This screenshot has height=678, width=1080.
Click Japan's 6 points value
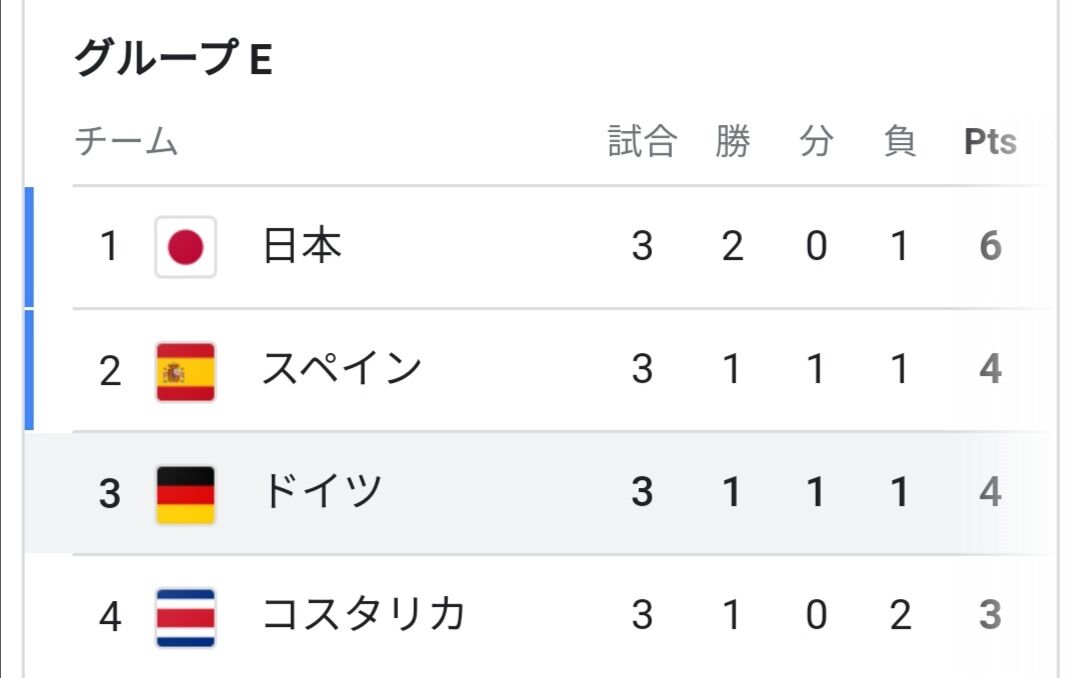coord(990,246)
